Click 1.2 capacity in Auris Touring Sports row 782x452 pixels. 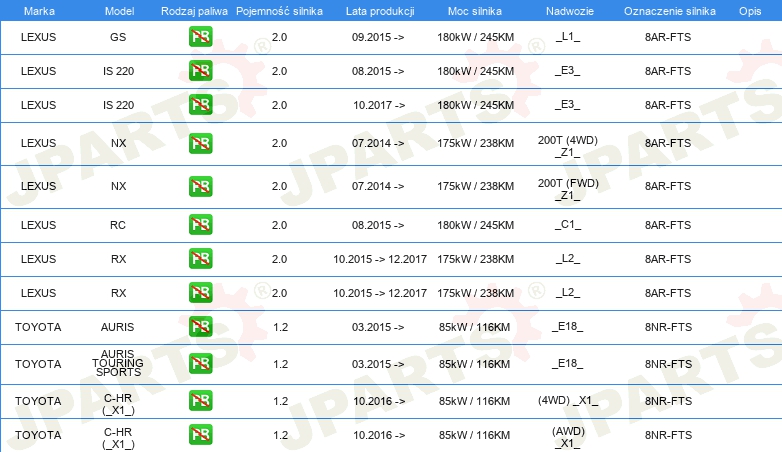[280, 364]
